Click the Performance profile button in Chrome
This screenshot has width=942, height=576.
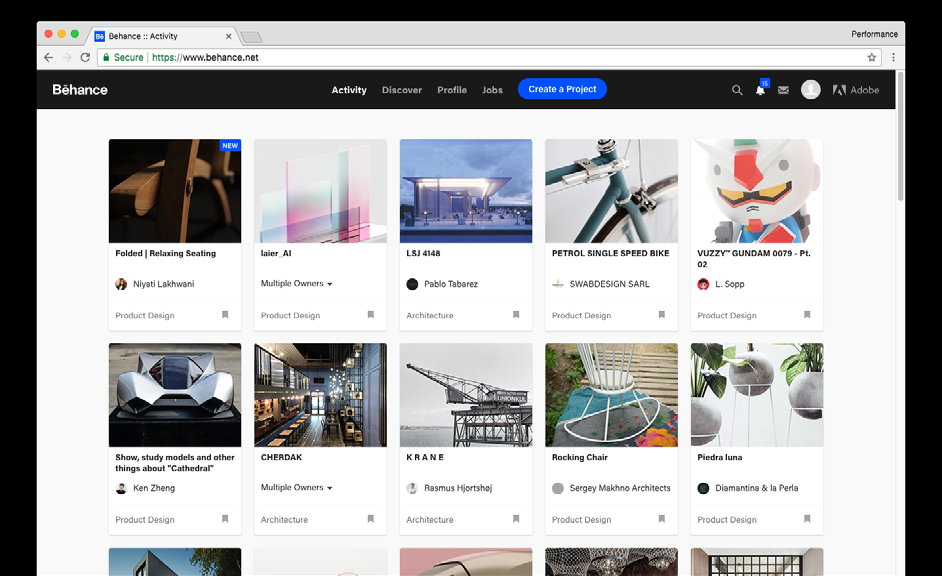[874, 34]
